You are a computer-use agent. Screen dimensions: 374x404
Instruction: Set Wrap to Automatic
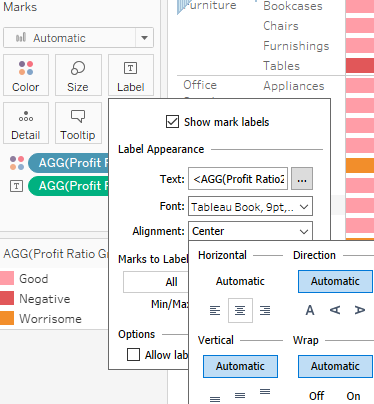[335, 366]
